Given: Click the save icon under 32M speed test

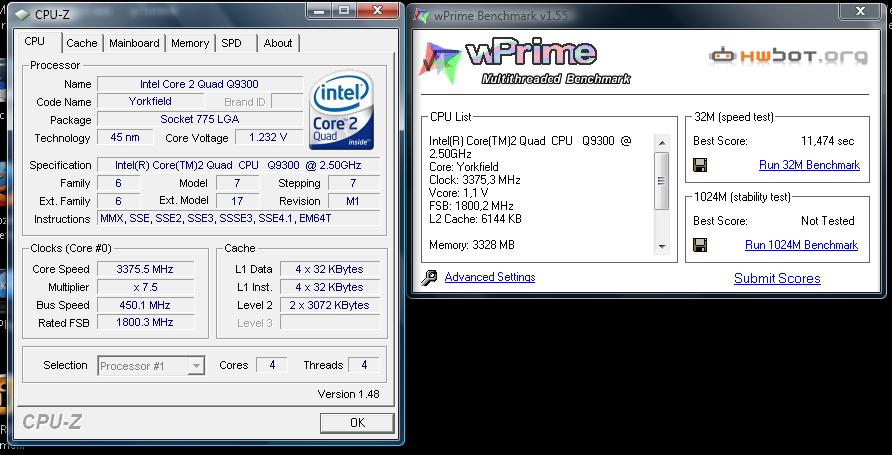Looking at the screenshot, I should pyautogui.click(x=700, y=165).
